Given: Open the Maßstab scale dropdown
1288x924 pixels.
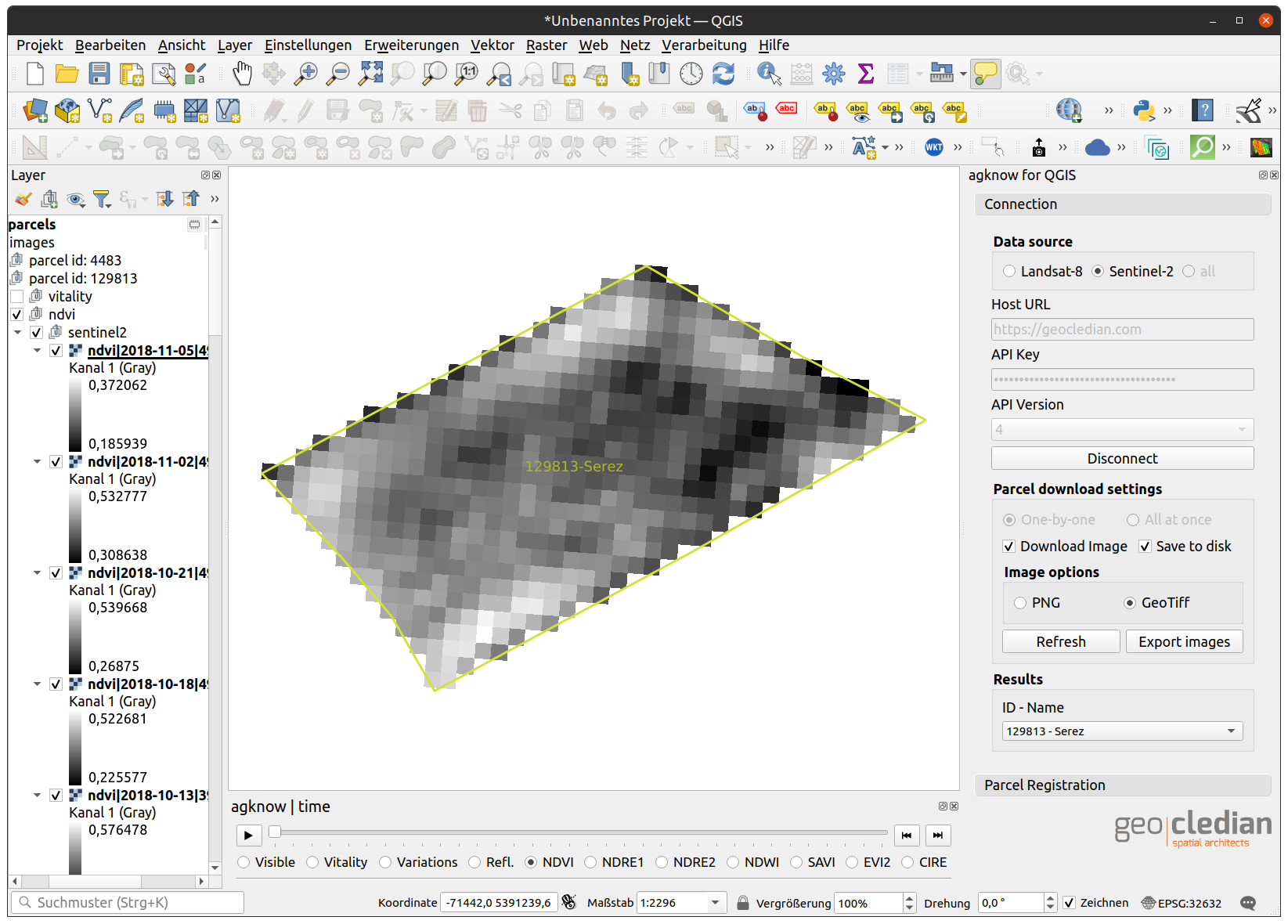Looking at the screenshot, I should tap(715, 903).
